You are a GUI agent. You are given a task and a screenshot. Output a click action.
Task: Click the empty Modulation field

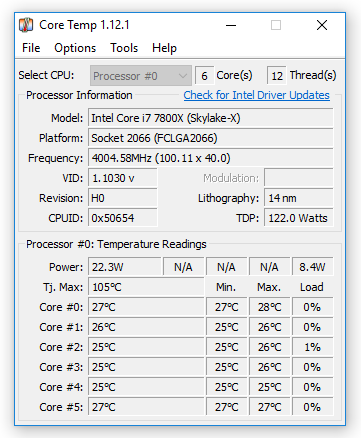tap(299, 178)
